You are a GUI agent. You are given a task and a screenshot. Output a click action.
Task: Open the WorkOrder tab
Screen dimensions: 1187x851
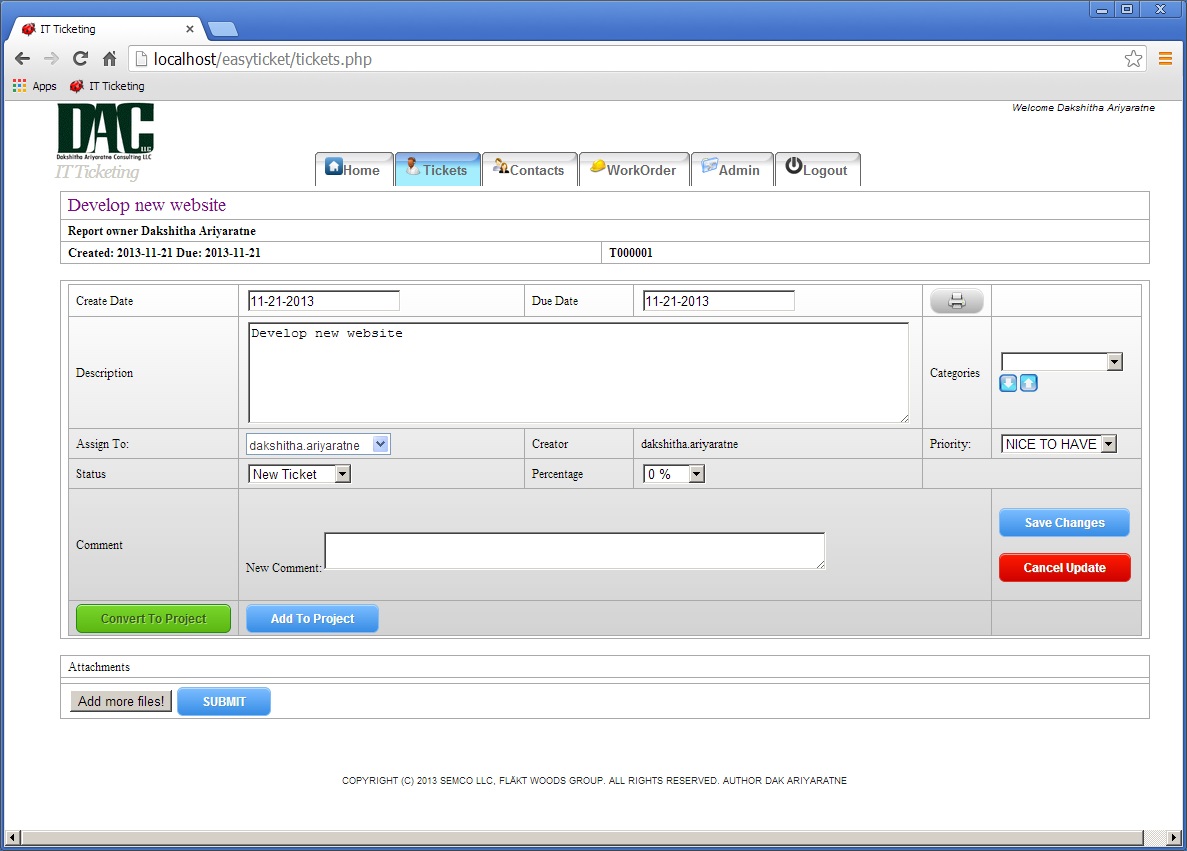(633, 170)
